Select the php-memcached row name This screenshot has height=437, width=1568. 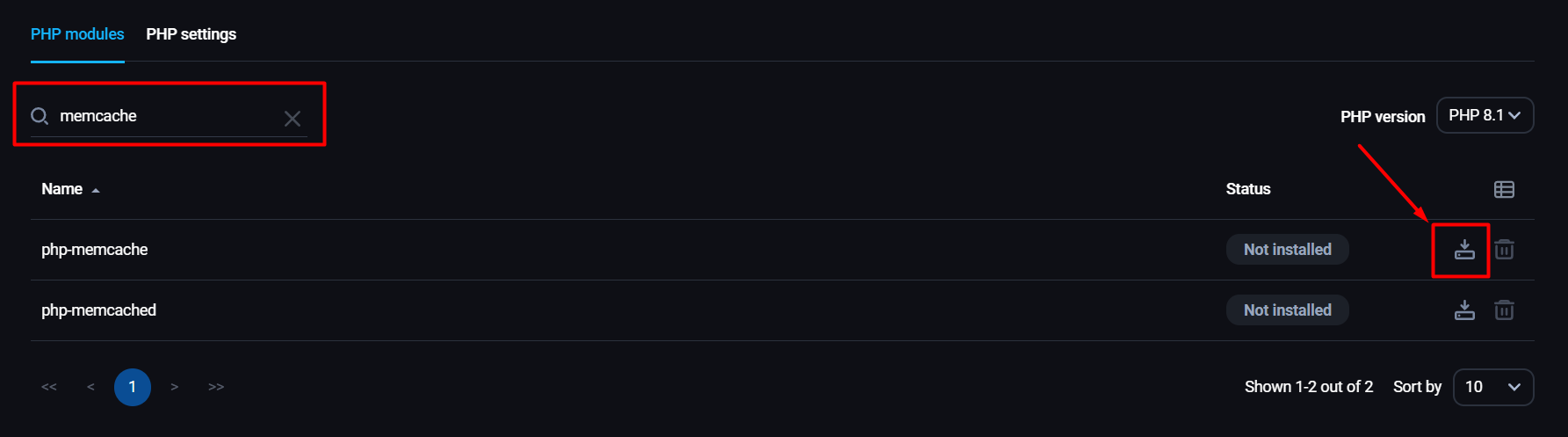[x=98, y=310]
